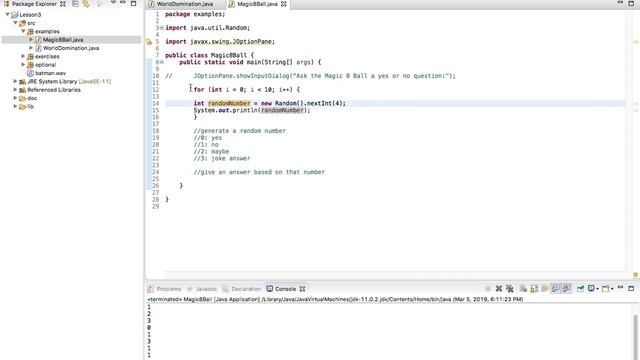Expand the lib folder node

pos(16,106)
